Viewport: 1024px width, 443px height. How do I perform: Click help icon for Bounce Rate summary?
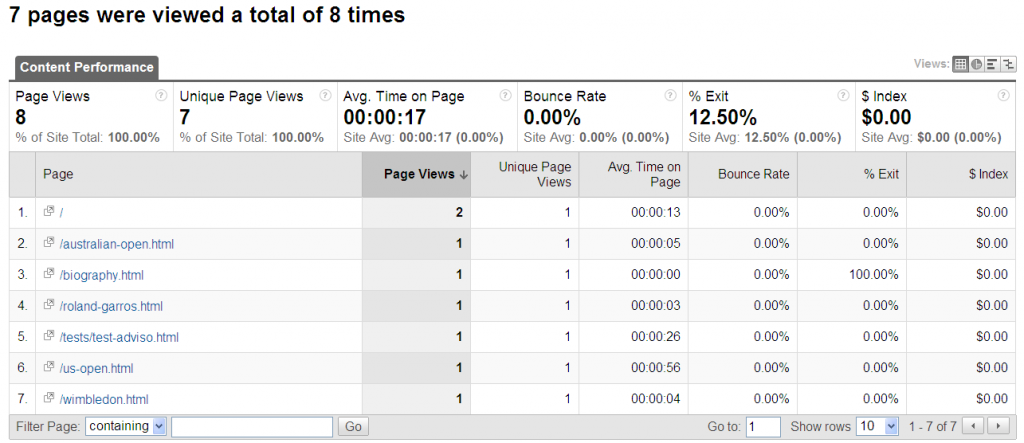tap(669, 96)
